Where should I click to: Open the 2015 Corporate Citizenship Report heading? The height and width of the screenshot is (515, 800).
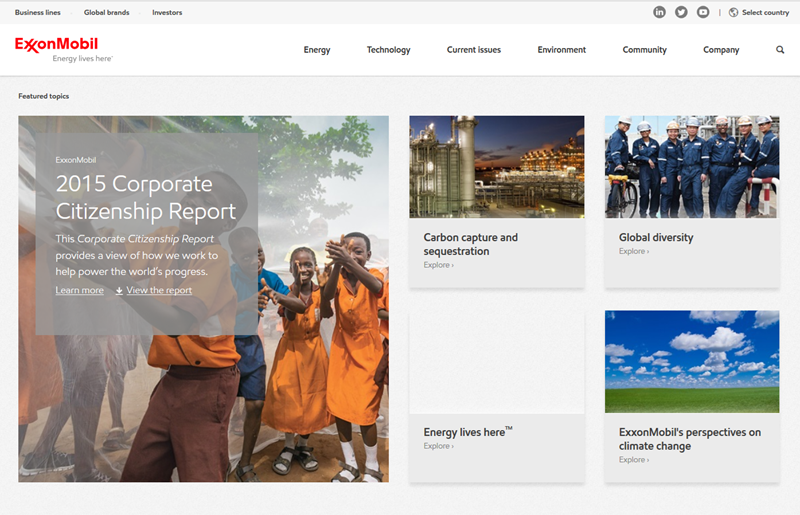[x=145, y=197]
